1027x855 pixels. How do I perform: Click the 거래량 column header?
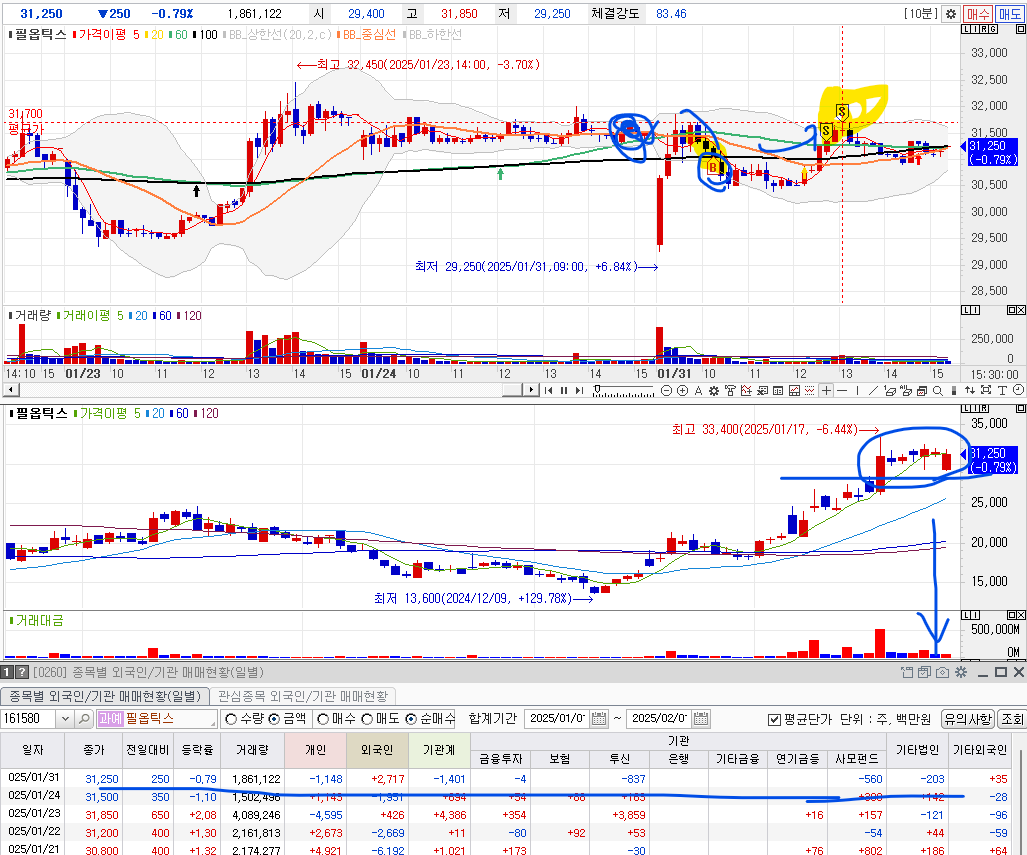click(252, 750)
